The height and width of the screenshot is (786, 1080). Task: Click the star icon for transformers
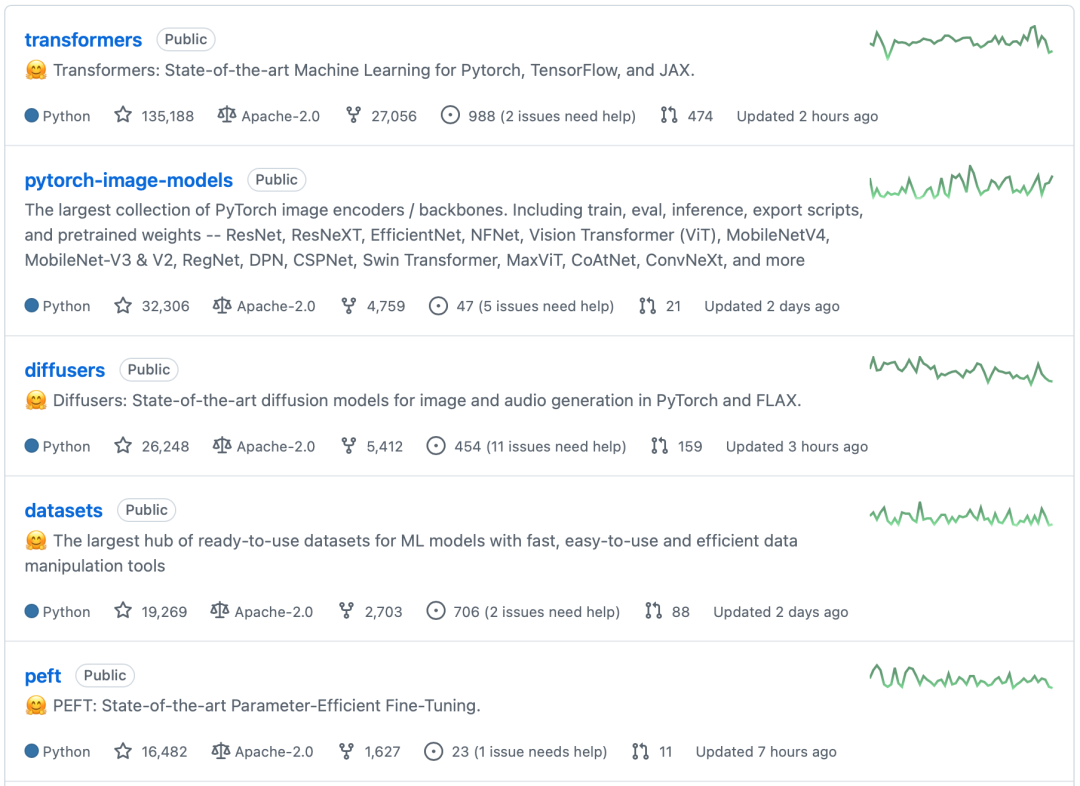coord(123,115)
